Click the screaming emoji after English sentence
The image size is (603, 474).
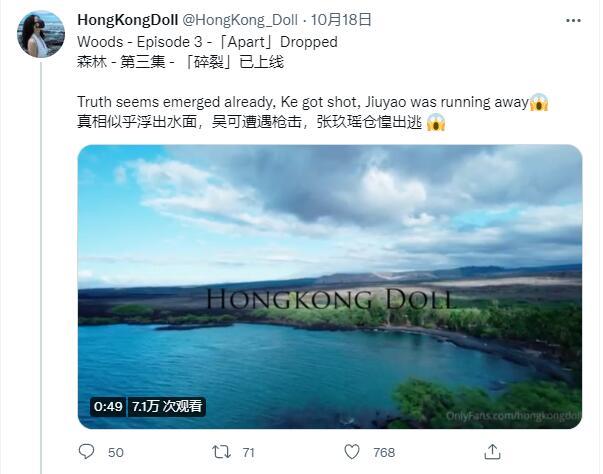(539, 102)
